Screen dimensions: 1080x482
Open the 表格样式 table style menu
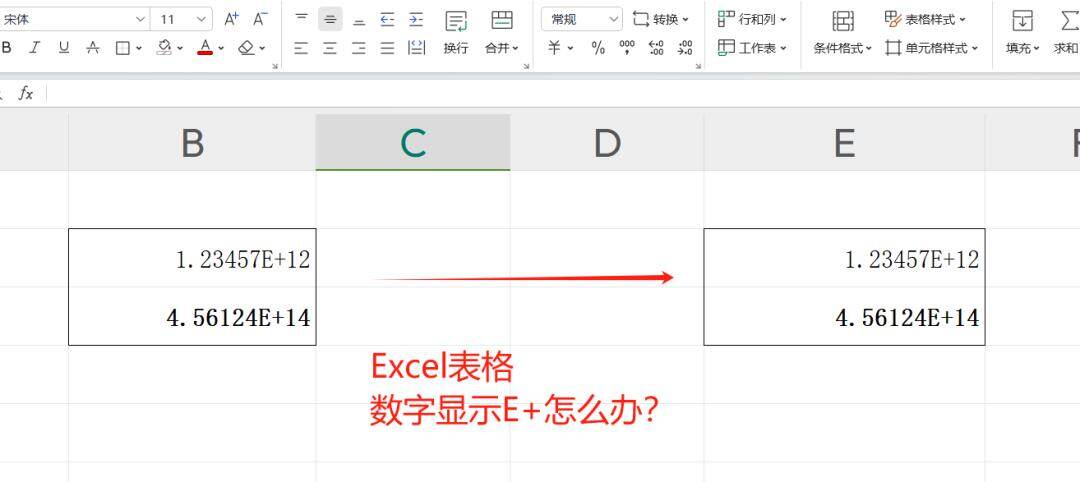[x=925, y=19]
